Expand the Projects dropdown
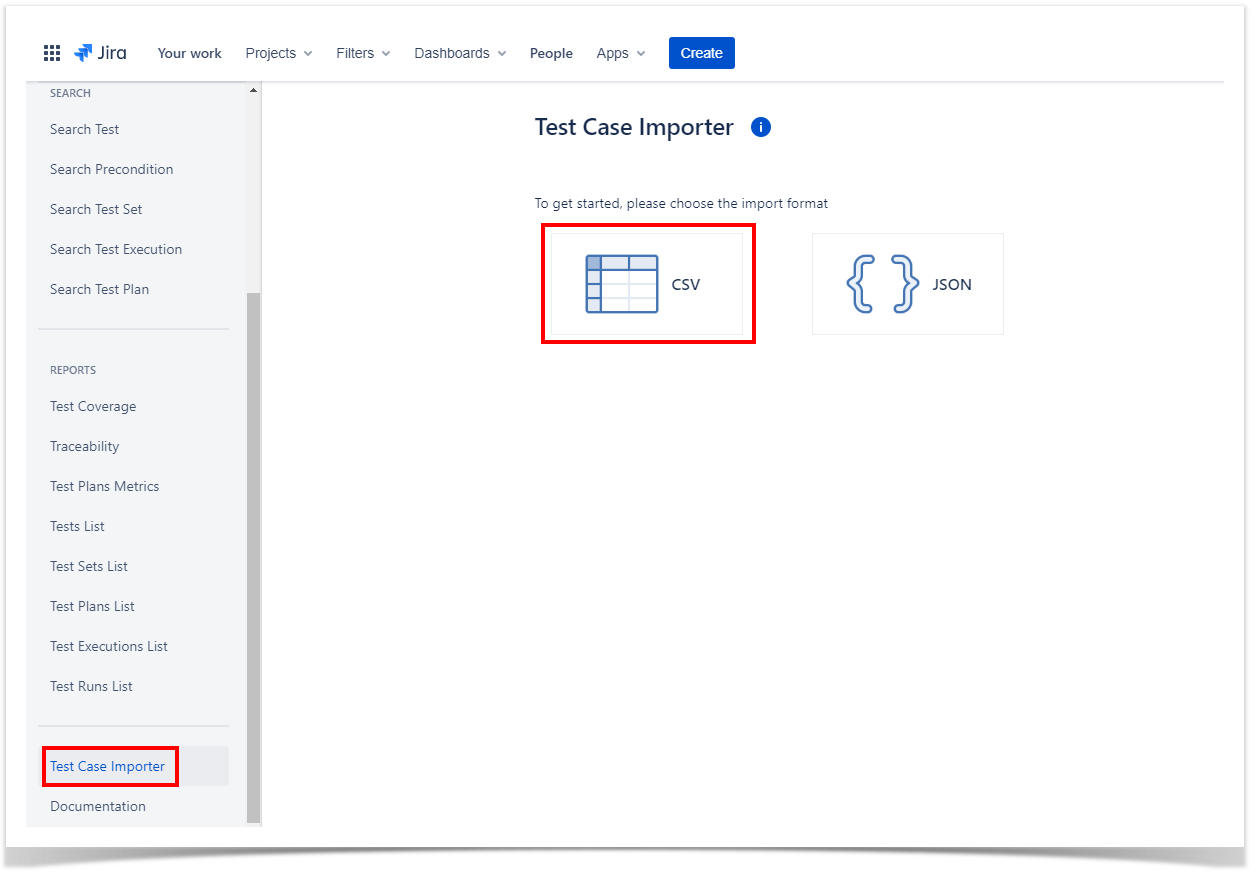 click(279, 53)
